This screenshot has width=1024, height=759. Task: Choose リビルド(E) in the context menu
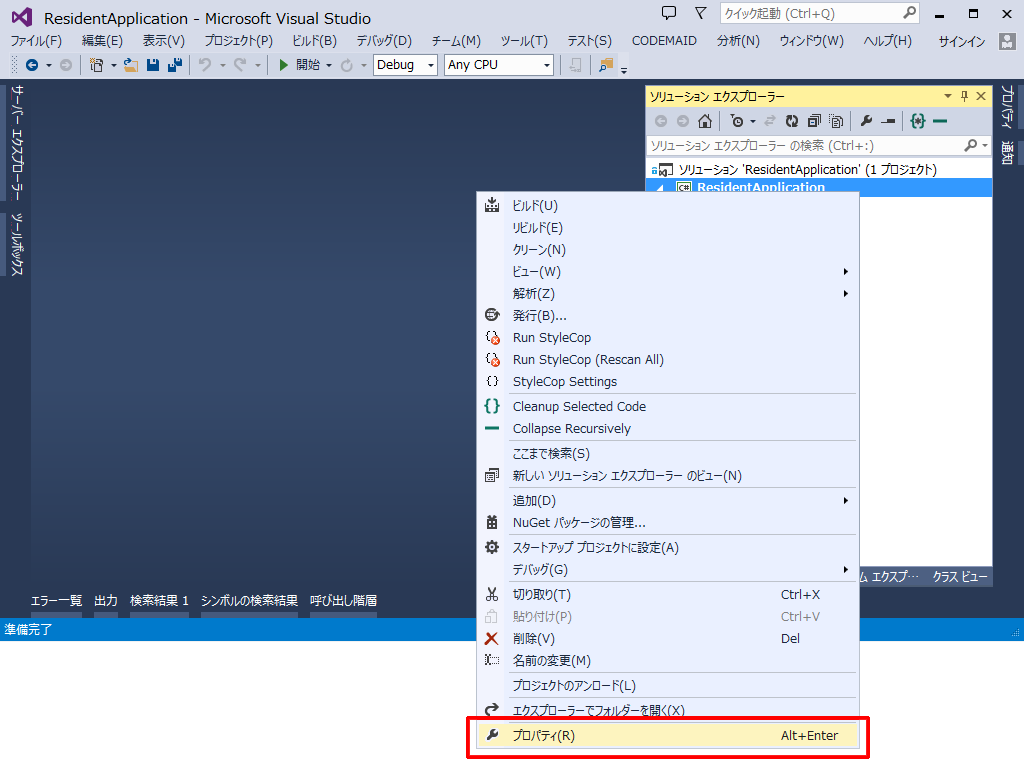tap(667, 228)
